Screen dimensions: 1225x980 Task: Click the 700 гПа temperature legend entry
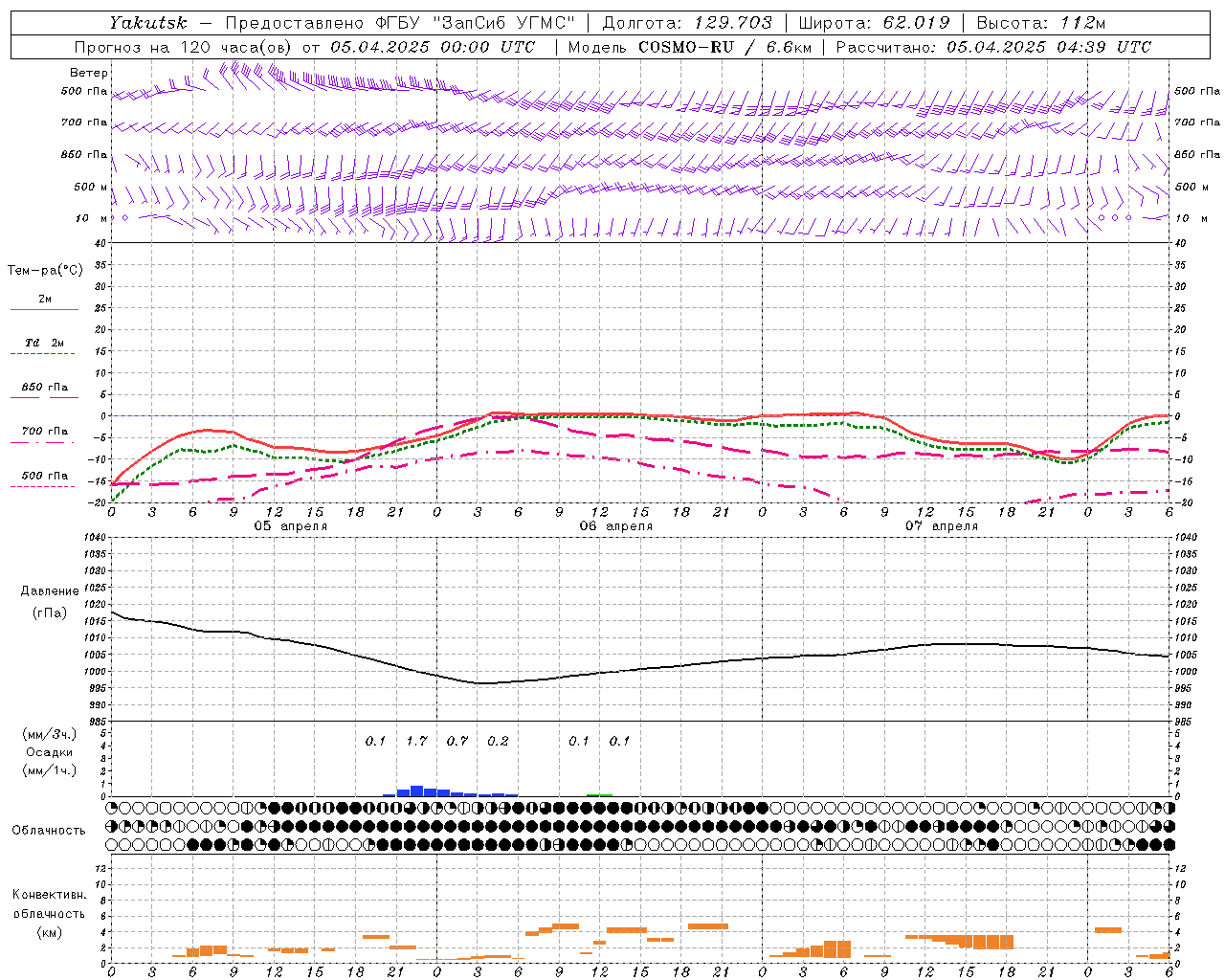click(x=45, y=432)
